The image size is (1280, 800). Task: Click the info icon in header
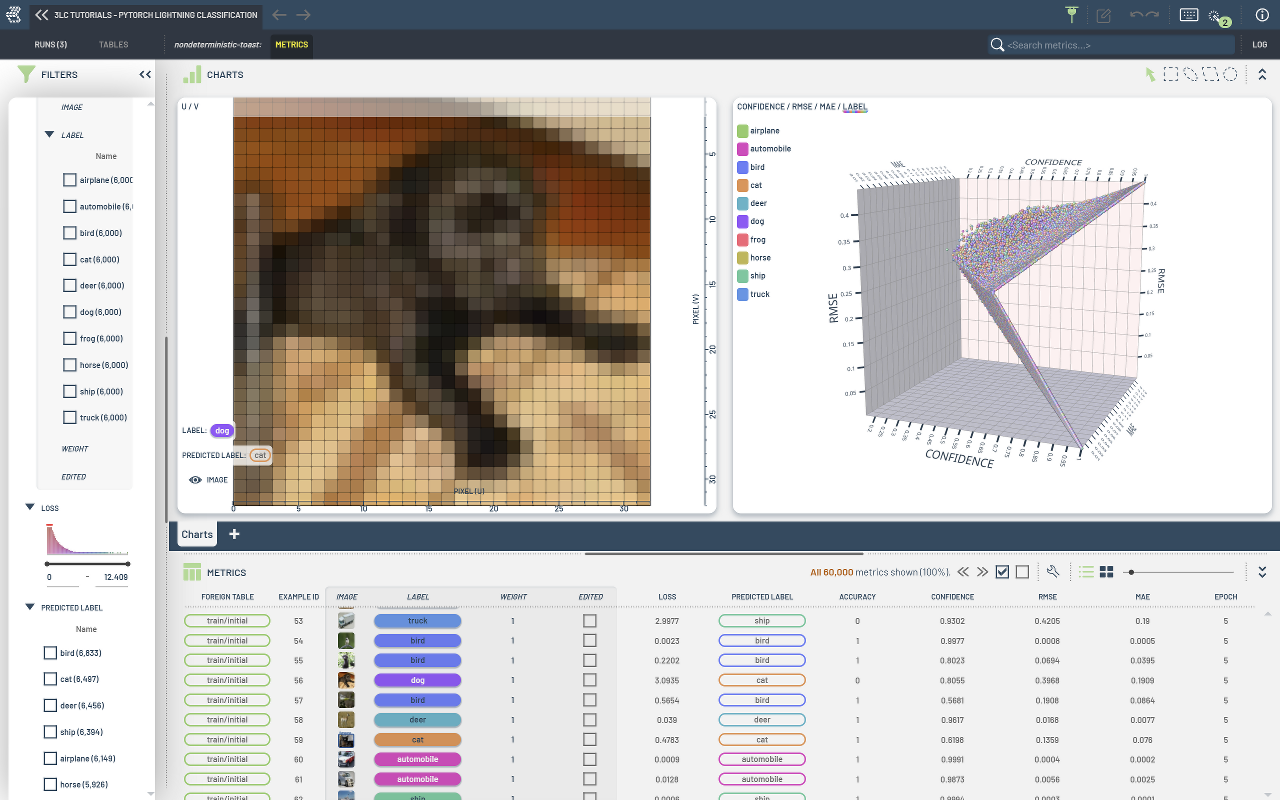pos(1261,15)
